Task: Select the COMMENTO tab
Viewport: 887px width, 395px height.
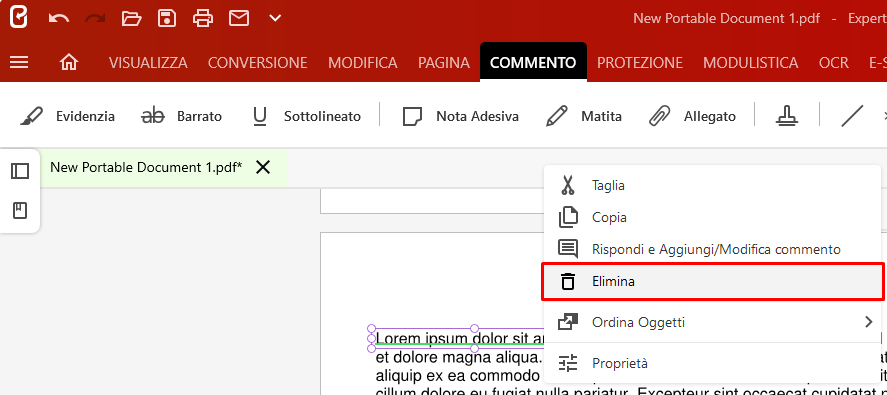Action: coord(533,62)
